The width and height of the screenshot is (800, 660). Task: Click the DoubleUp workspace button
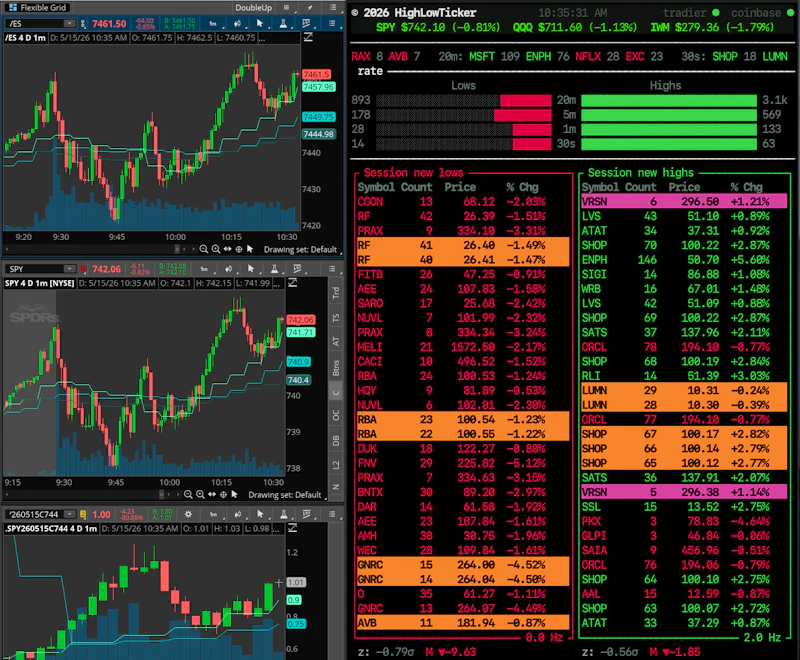(254, 8)
